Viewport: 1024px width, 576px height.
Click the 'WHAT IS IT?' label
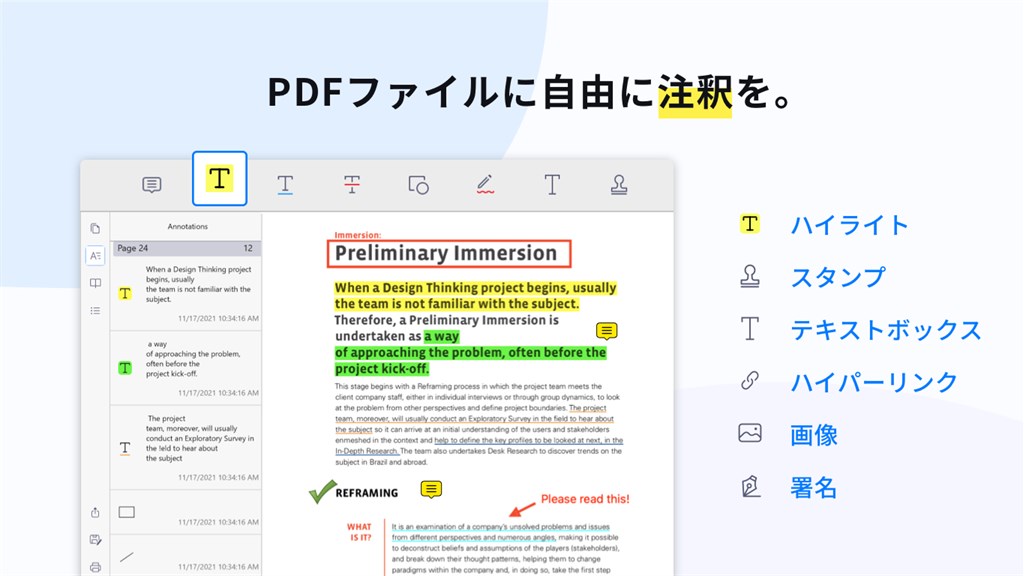359,532
